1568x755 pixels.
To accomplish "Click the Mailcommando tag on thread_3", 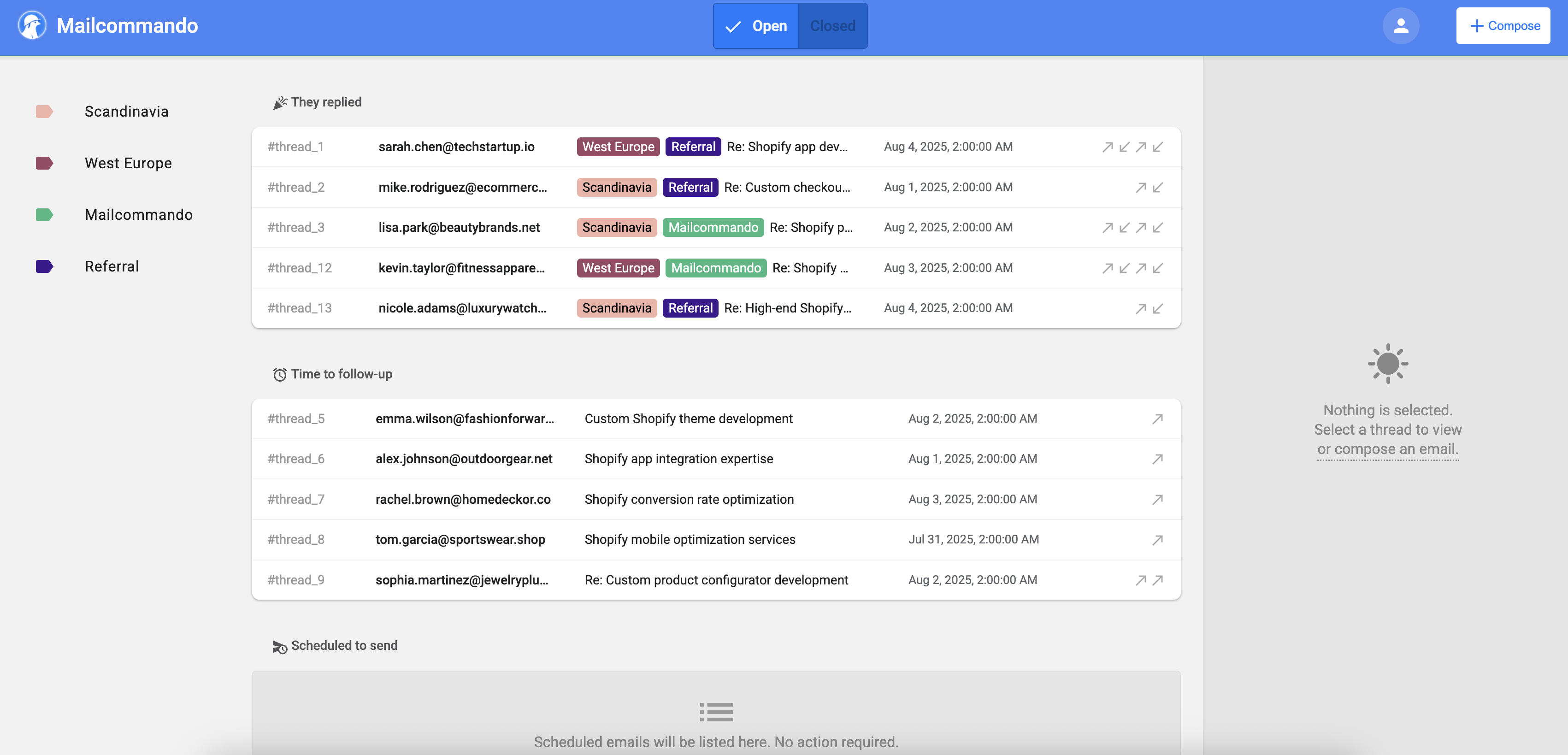I will pyautogui.click(x=713, y=228).
